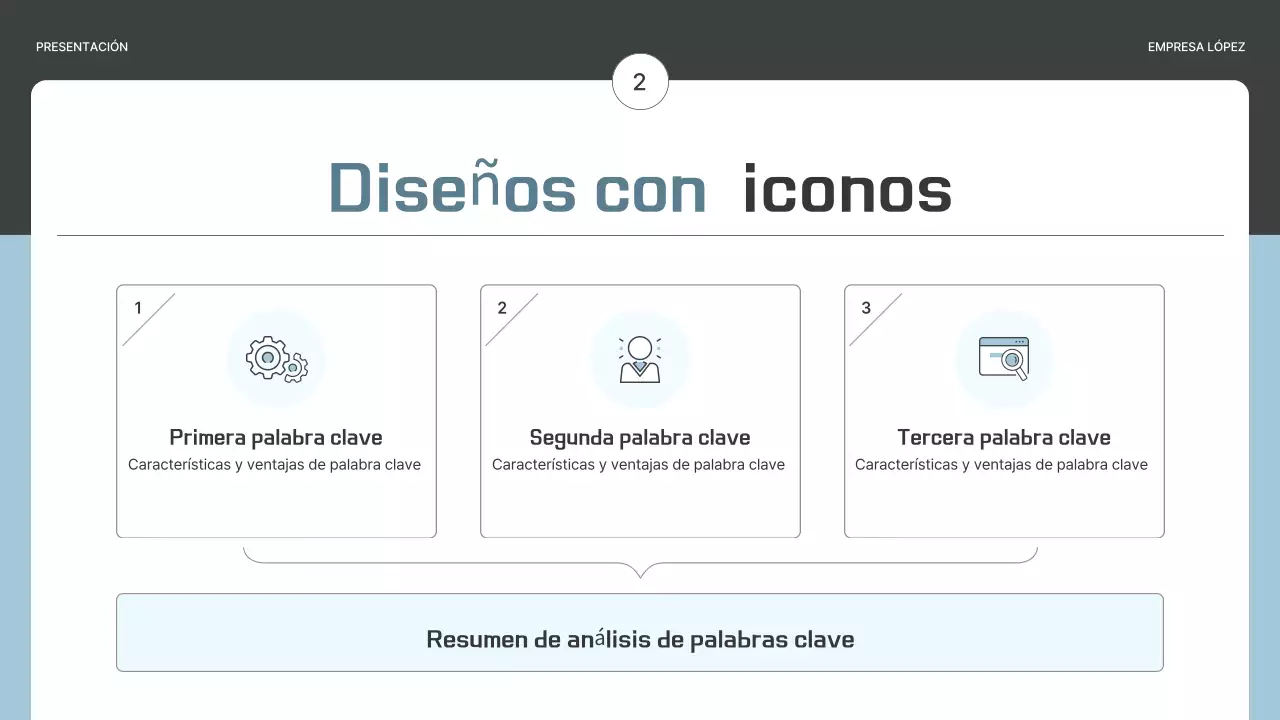Image resolution: width=1280 pixels, height=720 pixels.
Task: Select the title text 'Diseños con iconos'
Action: coord(640,188)
